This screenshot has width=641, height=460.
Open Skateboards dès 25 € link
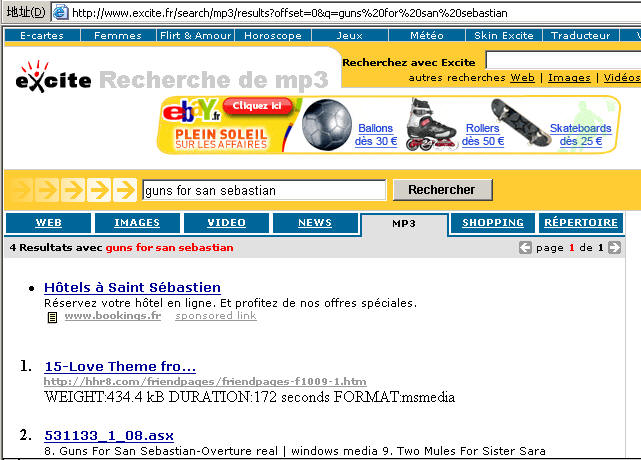(x=580, y=135)
